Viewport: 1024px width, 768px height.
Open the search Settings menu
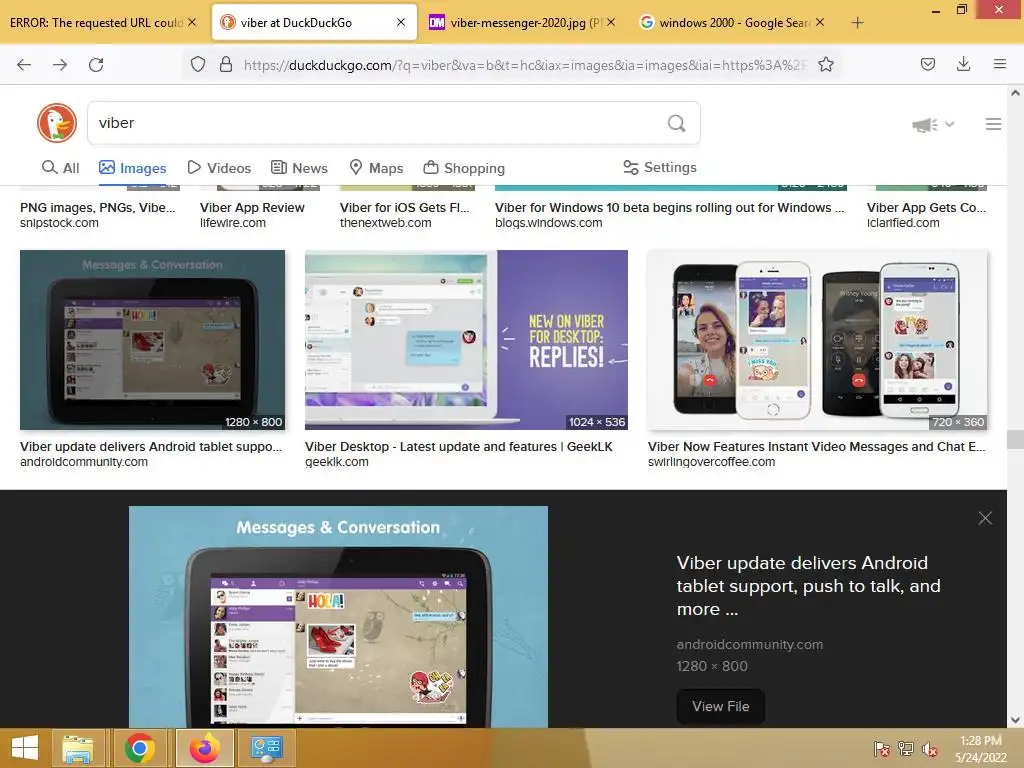[660, 168]
